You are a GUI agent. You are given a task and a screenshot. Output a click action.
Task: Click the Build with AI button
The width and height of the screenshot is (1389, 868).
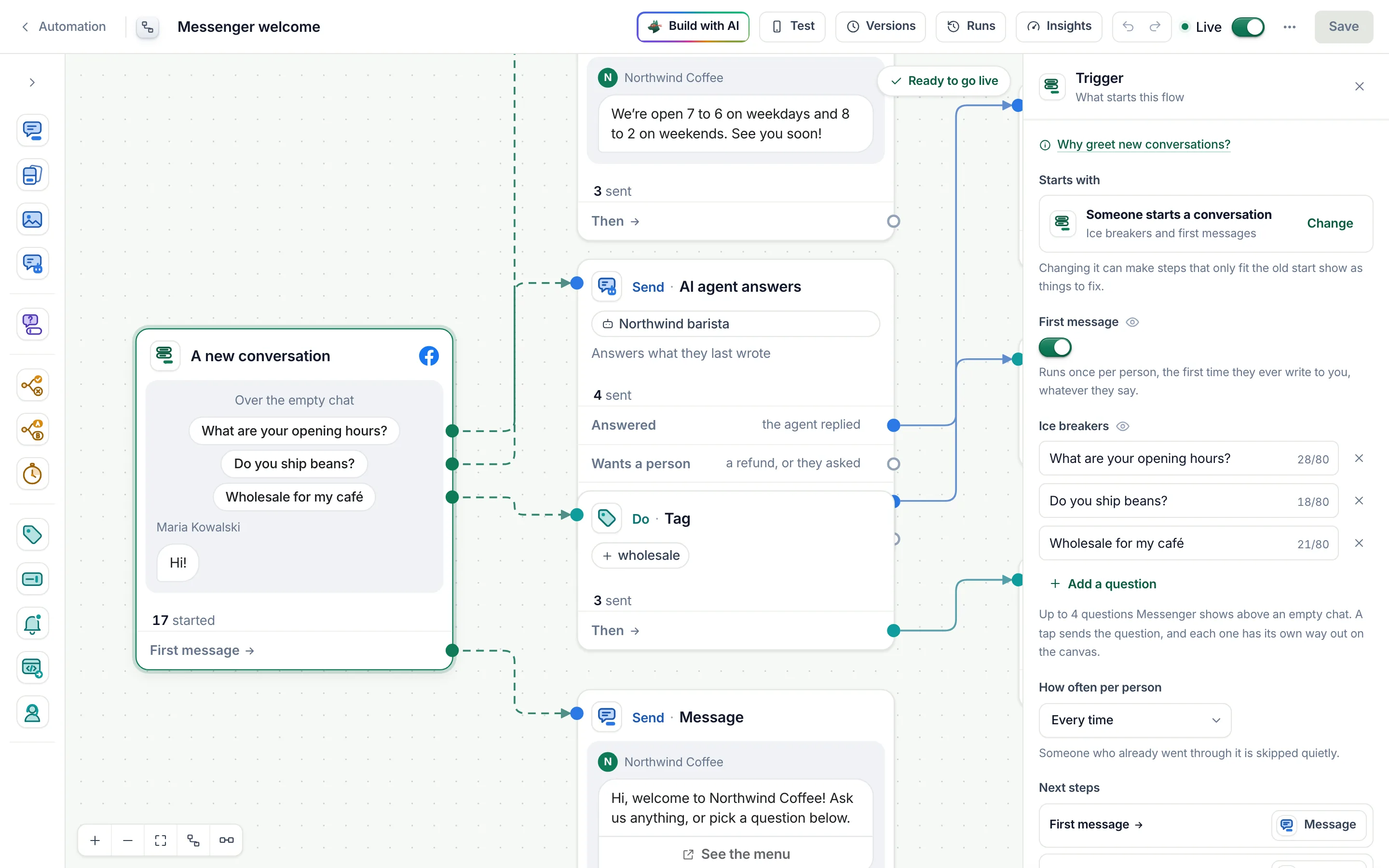[693, 27]
